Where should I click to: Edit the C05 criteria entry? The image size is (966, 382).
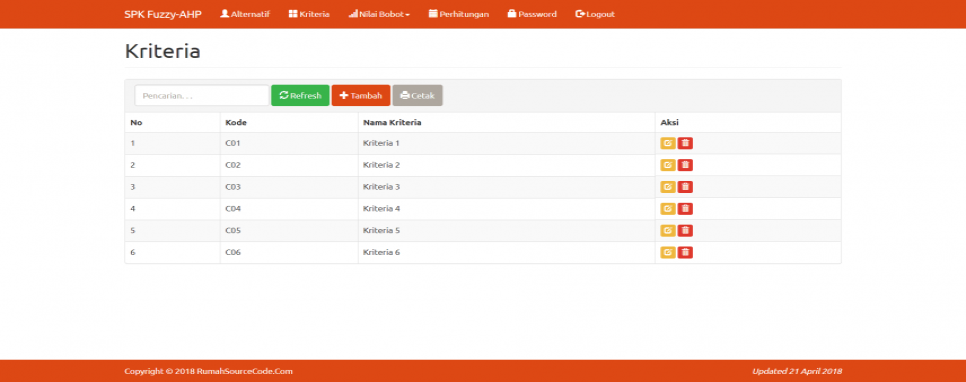pyautogui.click(x=668, y=230)
